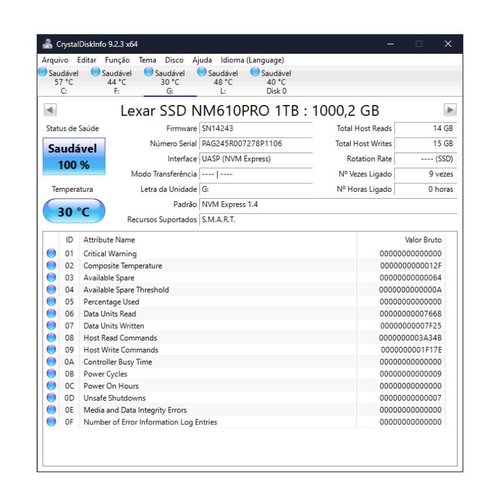Click Total Host Reads value 14 GB

(425, 128)
